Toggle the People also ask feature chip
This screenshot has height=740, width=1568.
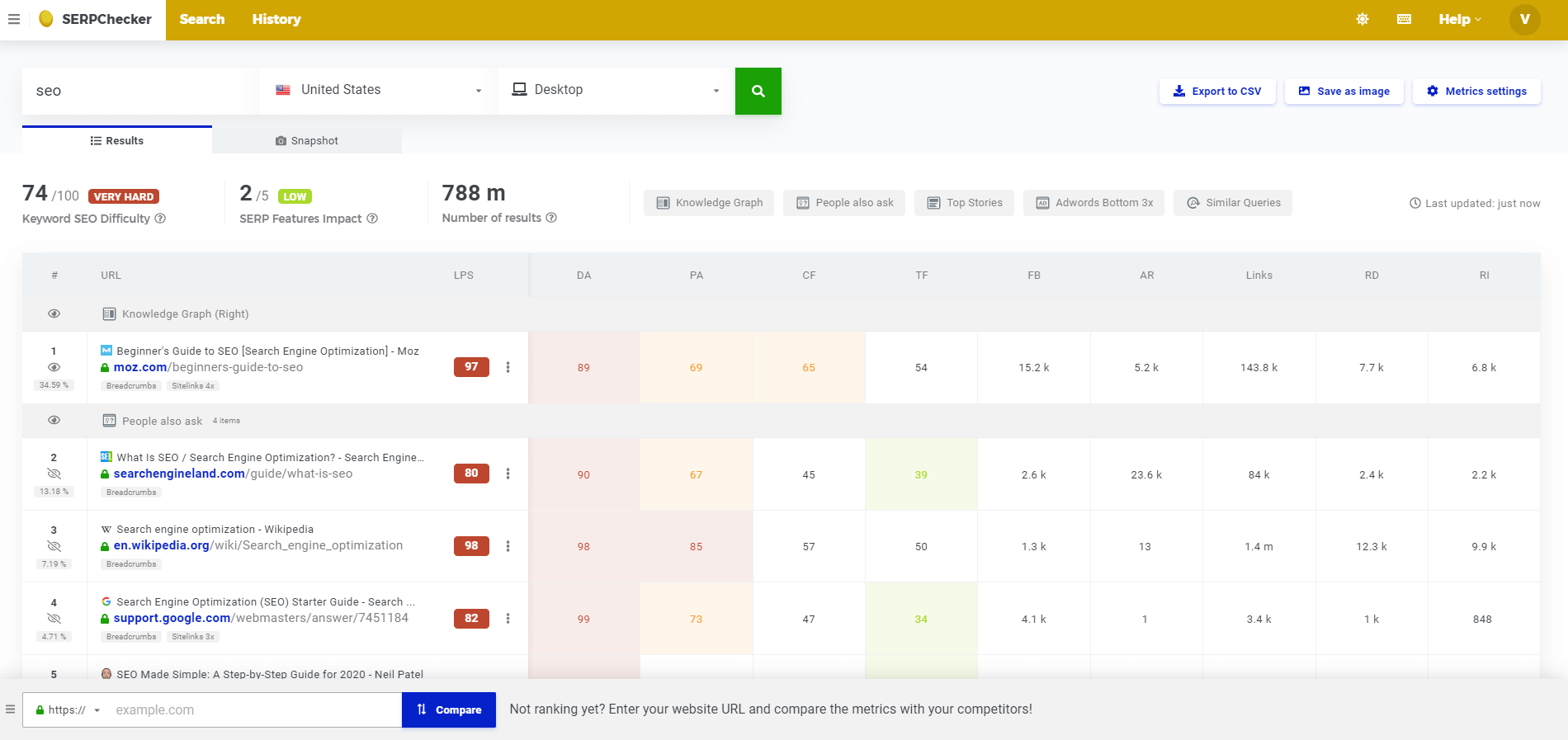pyautogui.click(x=844, y=203)
